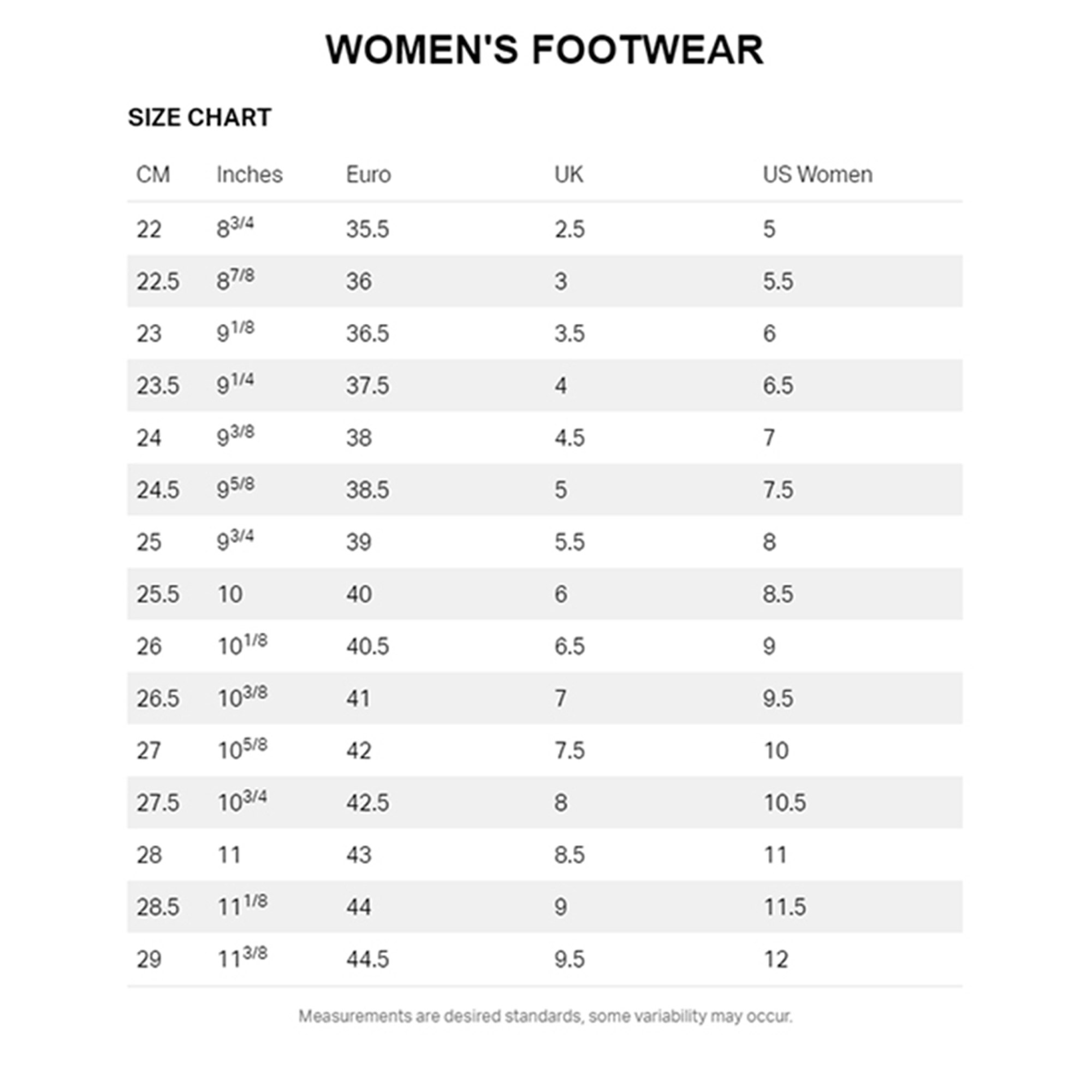Click the SIZE CHART heading
The height and width of the screenshot is (1092, 1092).
(199, 117)
